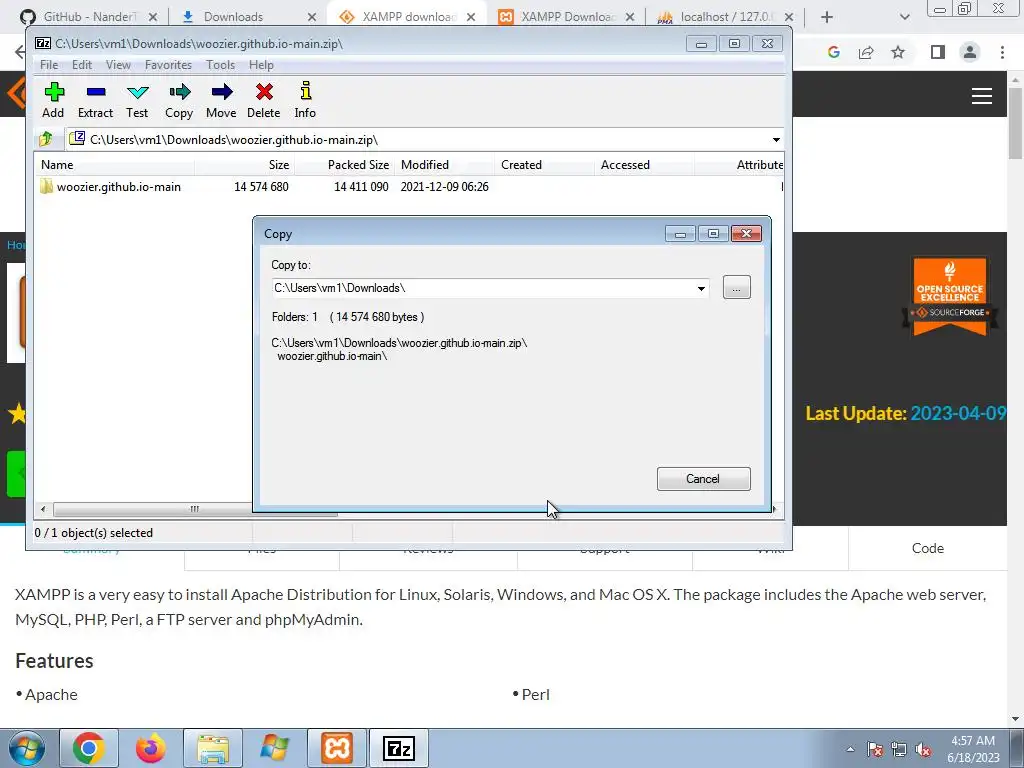The width and height of the screenshot is (1024, 768).
Task: Open XAMPP from the taskbar
Action: tap(337, 748)
